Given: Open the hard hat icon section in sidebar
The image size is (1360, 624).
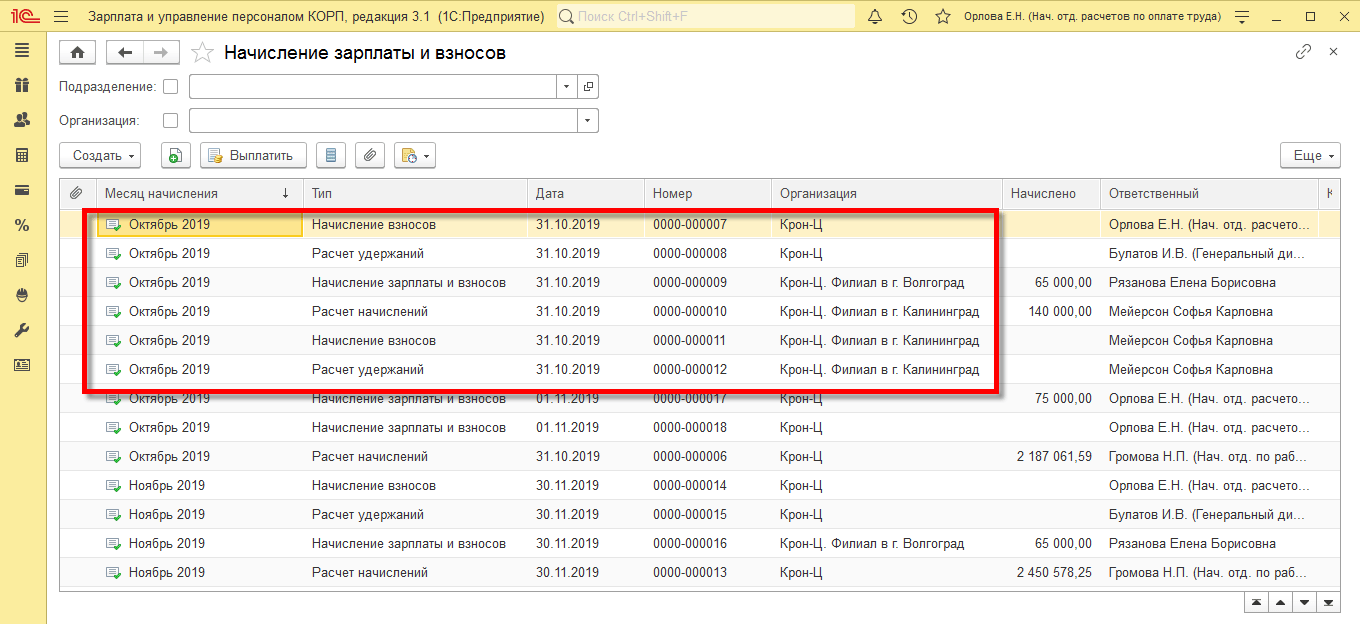Looking at the screenshot, I should (22, 295).
